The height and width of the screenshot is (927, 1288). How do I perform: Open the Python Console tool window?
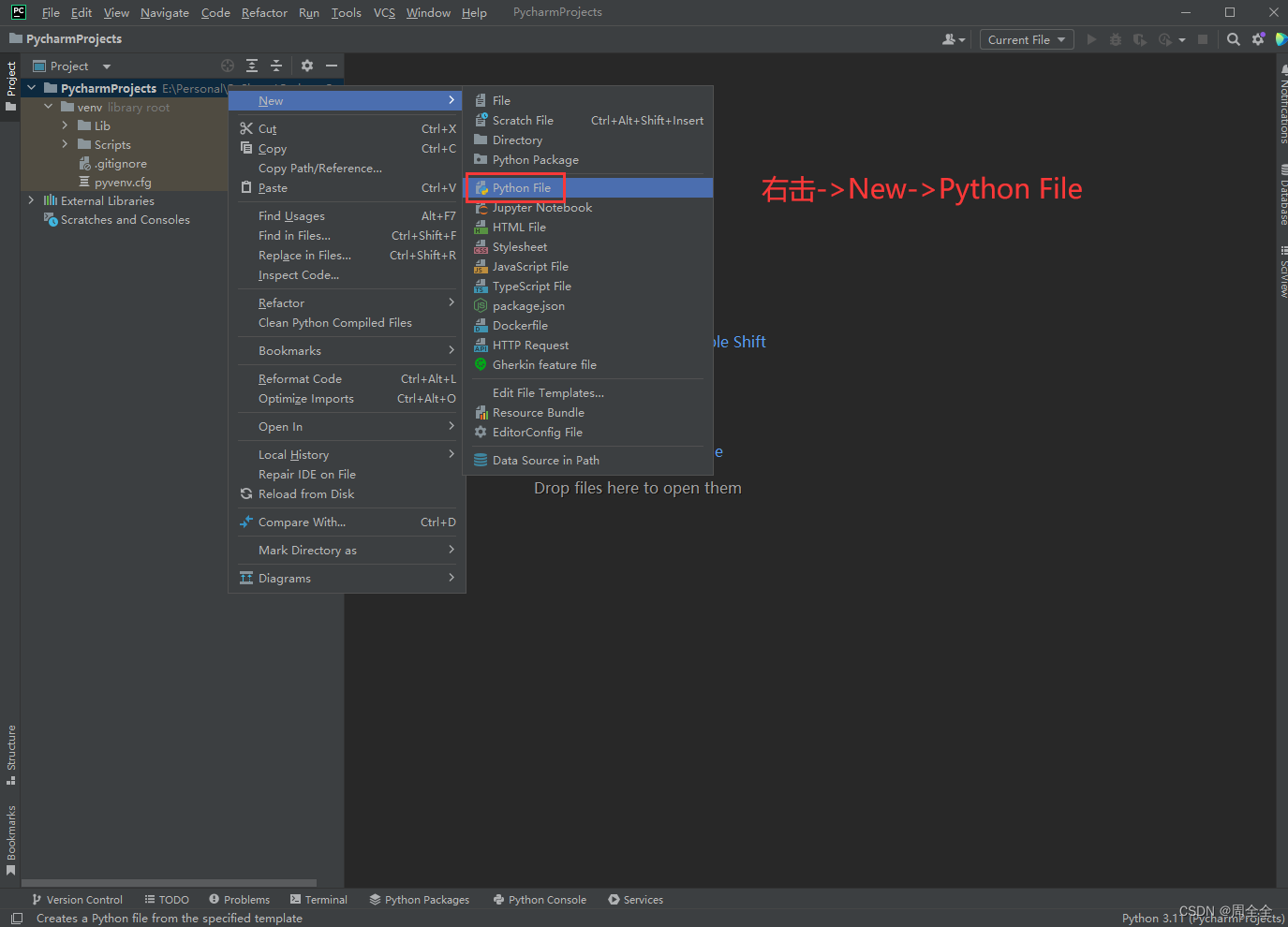[540, 900]
